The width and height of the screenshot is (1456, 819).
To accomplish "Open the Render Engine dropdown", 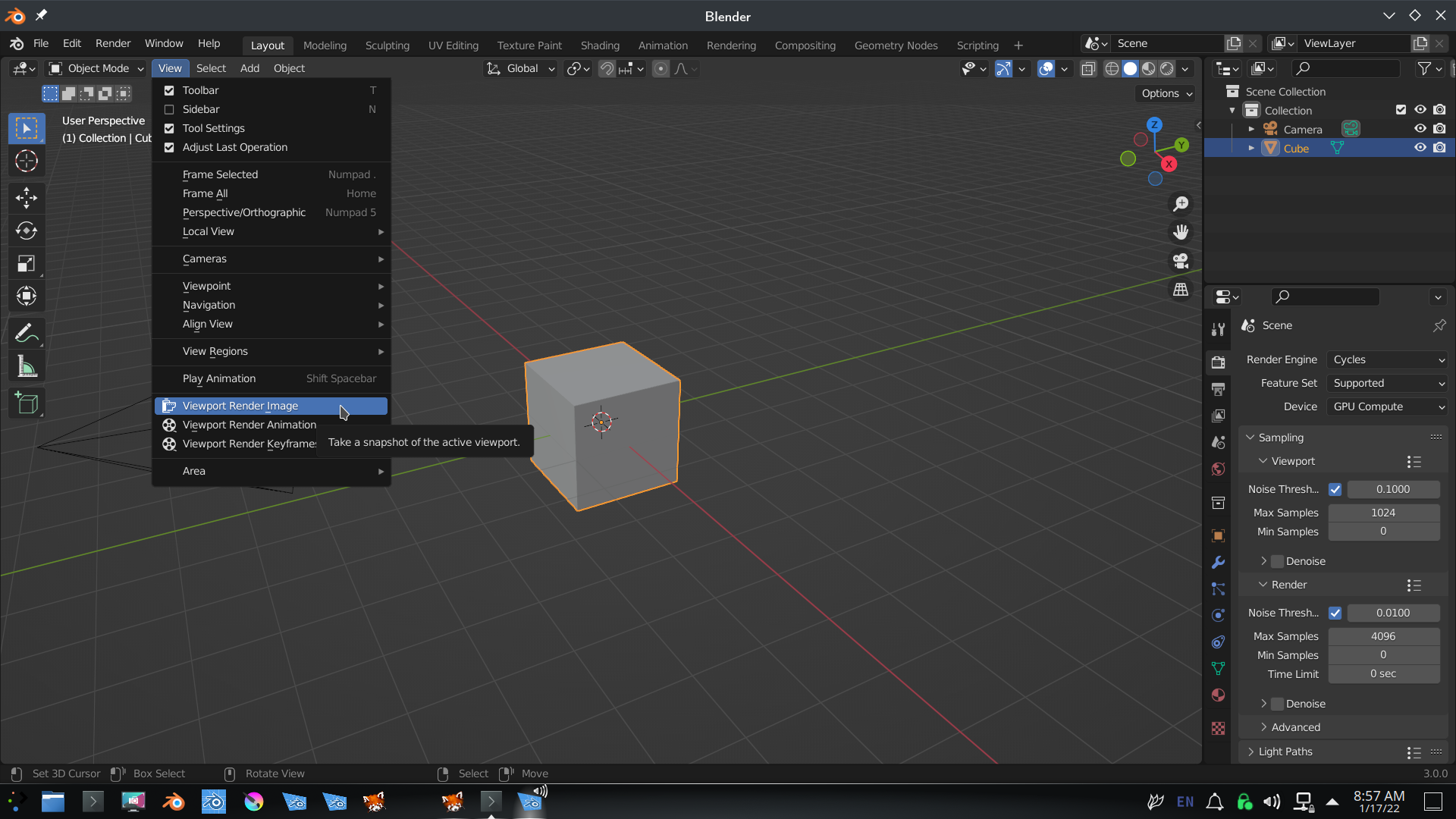I will point(1386,359).
